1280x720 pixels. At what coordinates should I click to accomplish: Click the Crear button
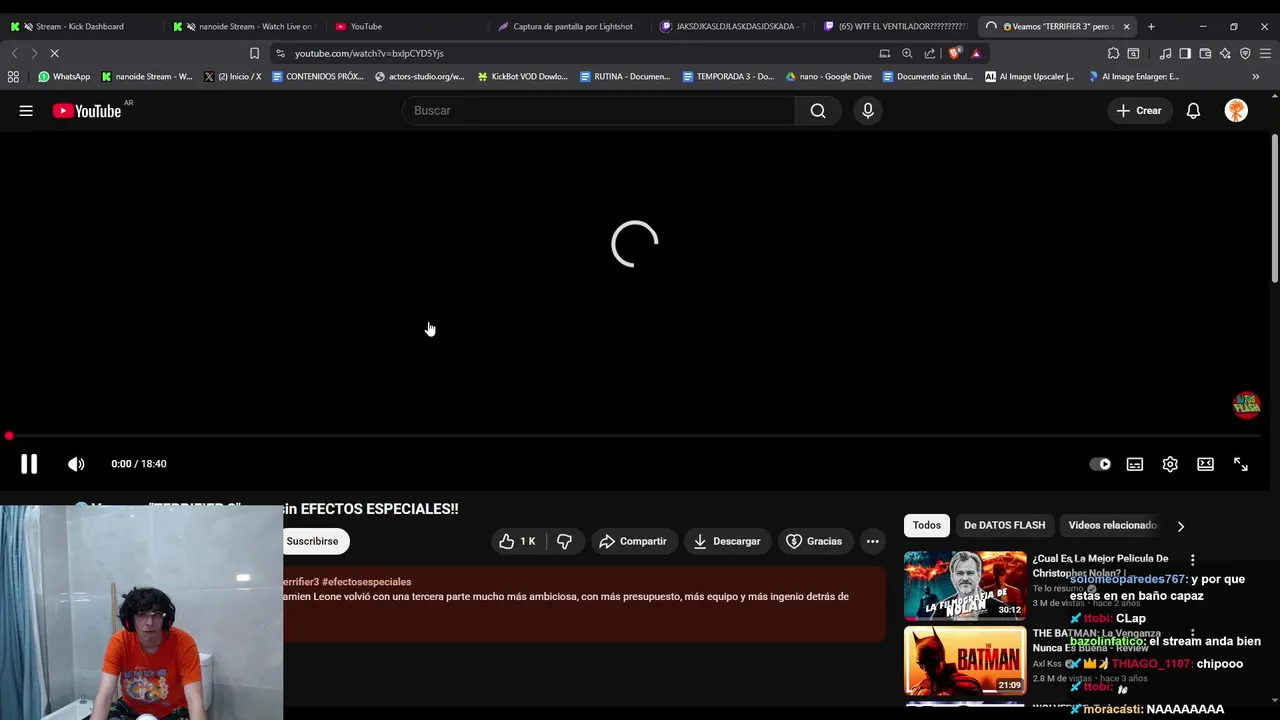tap(1139, 111)
